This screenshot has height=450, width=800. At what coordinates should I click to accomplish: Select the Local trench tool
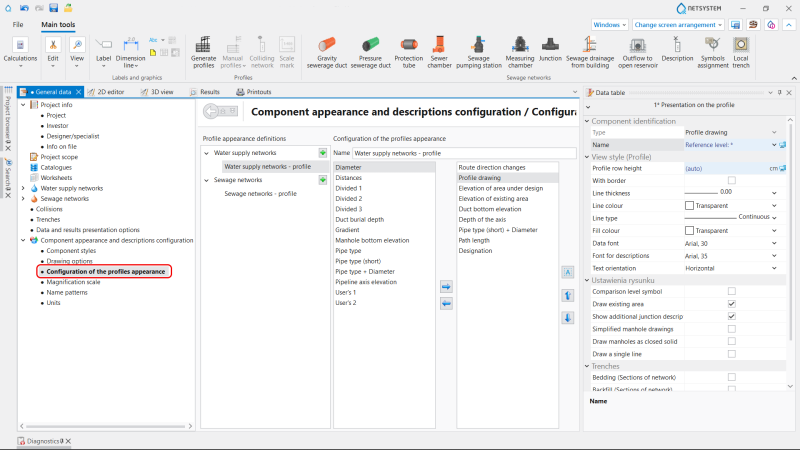(x=741, y=52)
